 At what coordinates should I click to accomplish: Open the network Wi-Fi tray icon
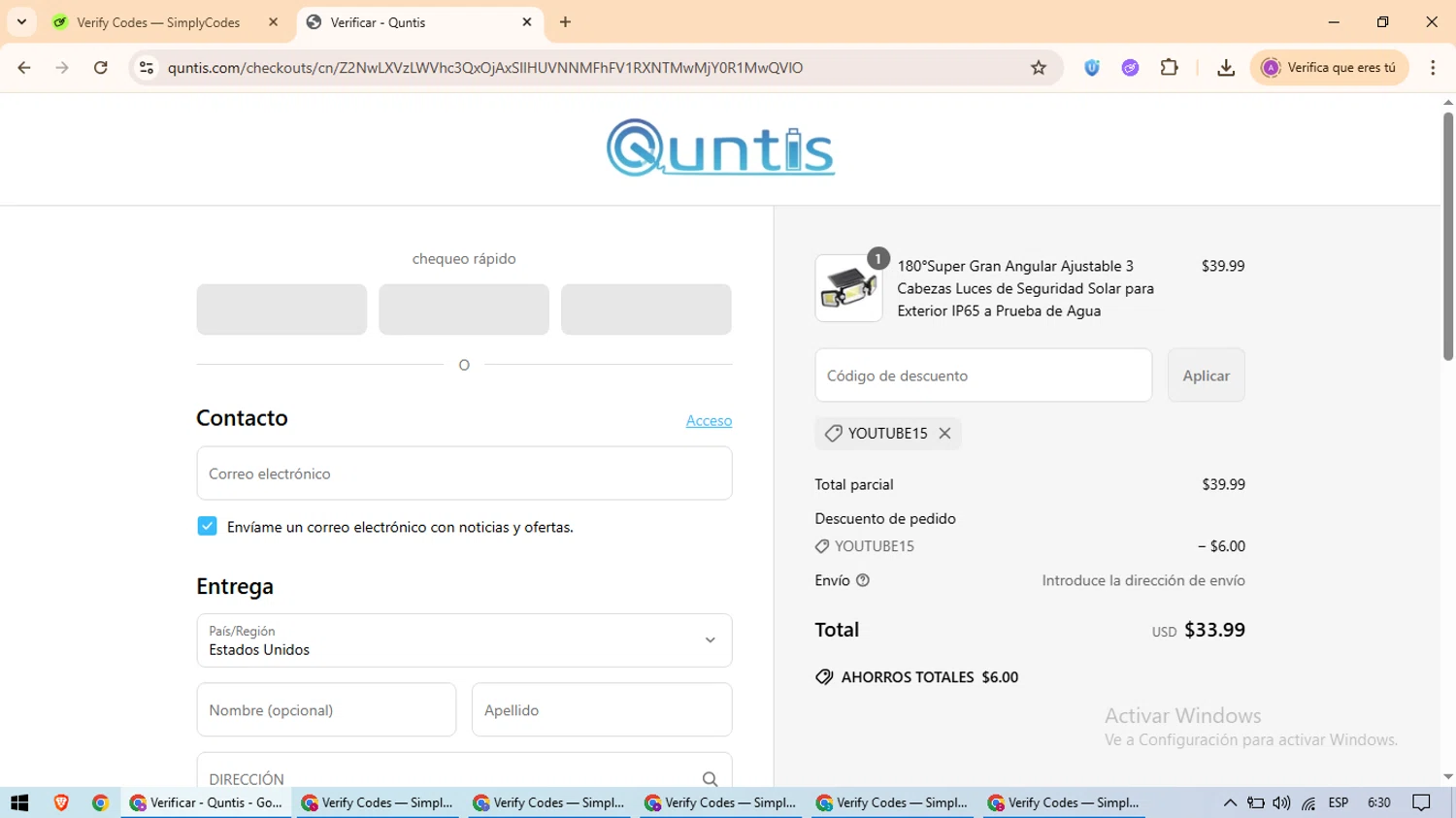click(x=1308, y=802)
